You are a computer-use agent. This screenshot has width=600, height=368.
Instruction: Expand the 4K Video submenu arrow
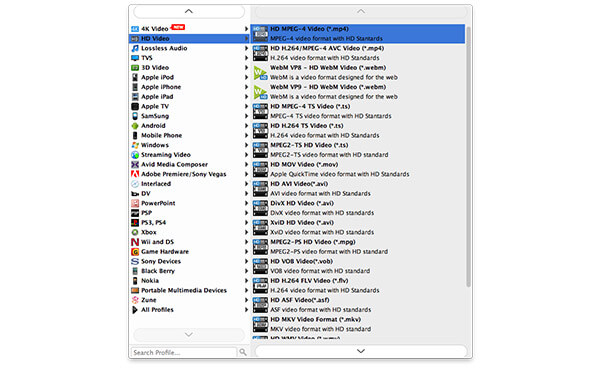point(246,29)
